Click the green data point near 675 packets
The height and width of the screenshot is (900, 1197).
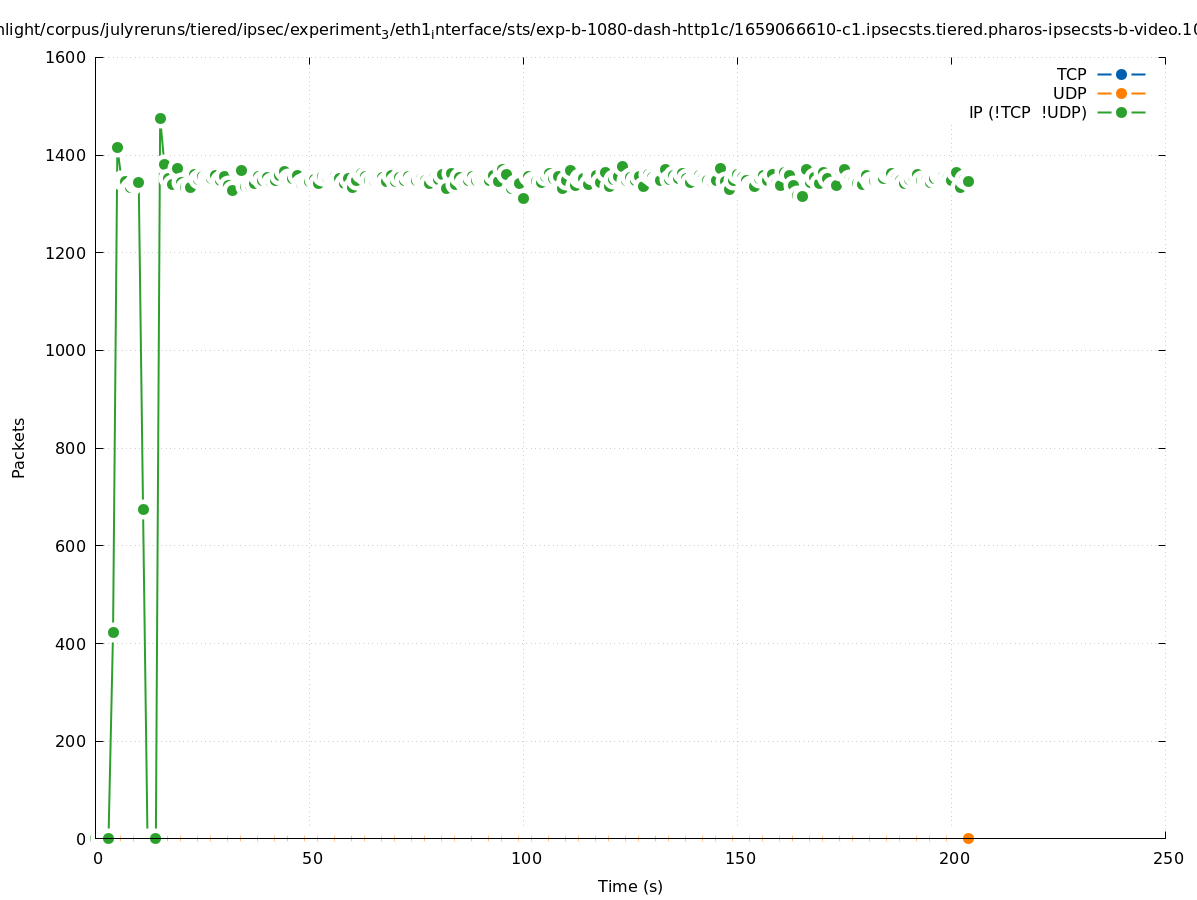click(x=143, y=509)
